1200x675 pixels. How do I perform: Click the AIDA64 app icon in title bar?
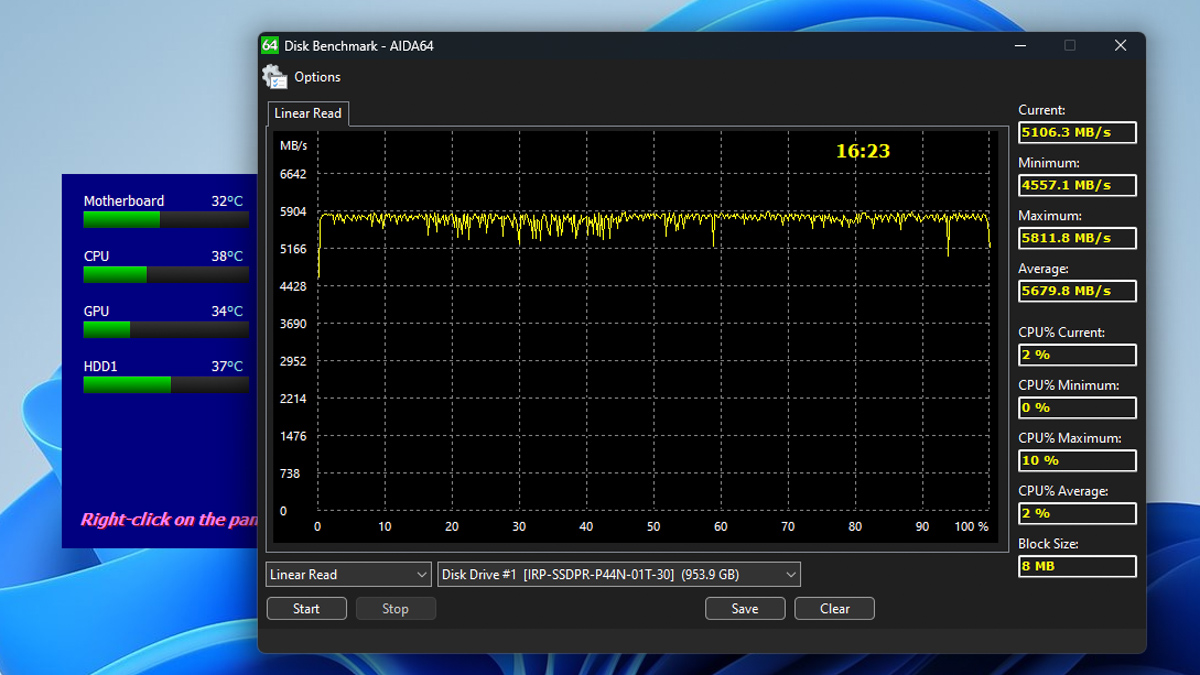(270, 45)
